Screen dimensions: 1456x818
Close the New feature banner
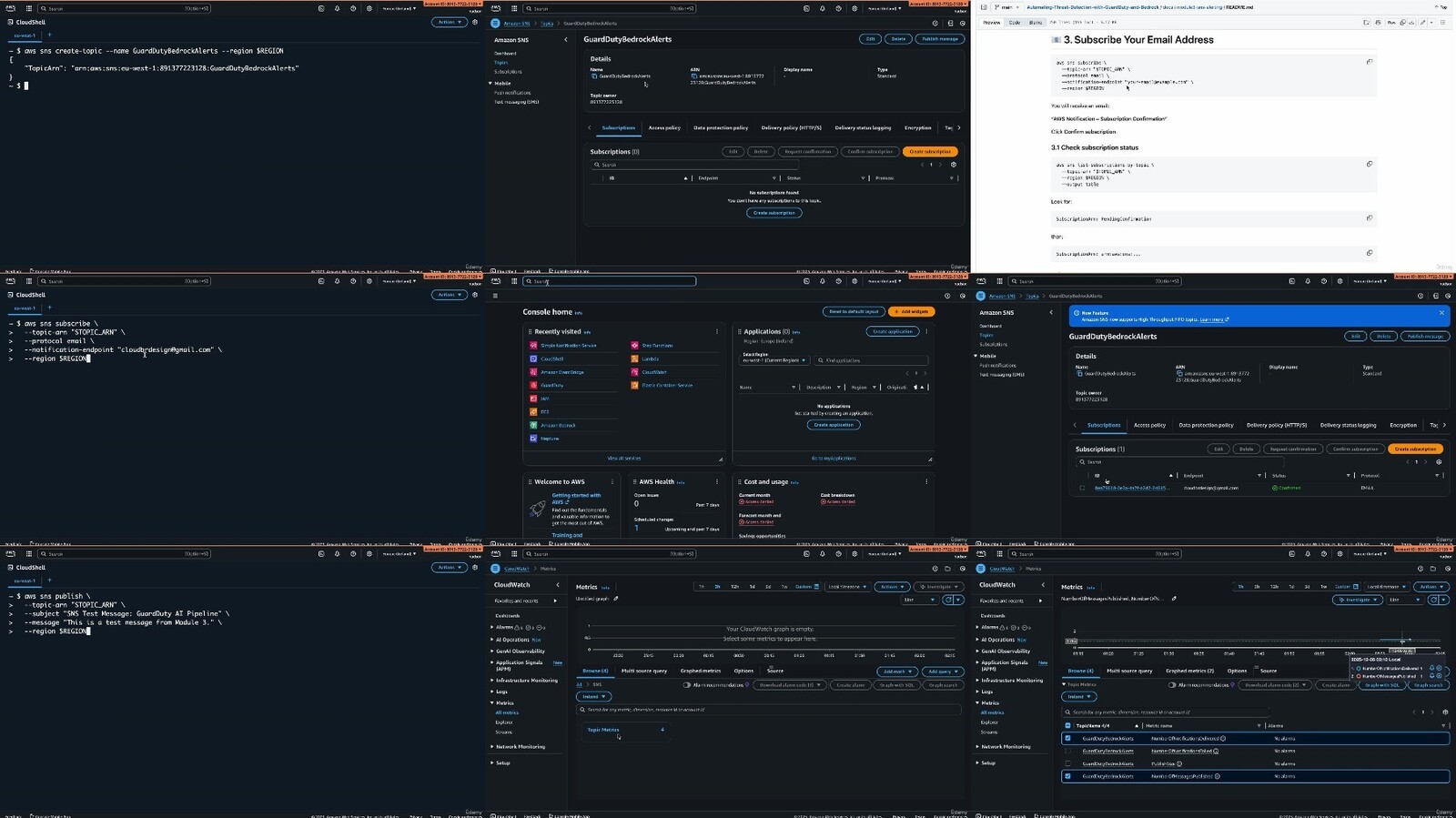click(1441, 313)
